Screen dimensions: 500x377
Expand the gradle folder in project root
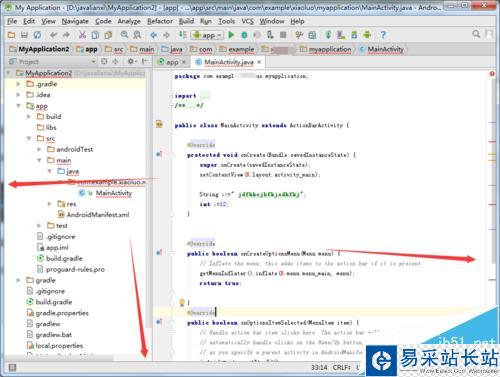tap(18, 280)
